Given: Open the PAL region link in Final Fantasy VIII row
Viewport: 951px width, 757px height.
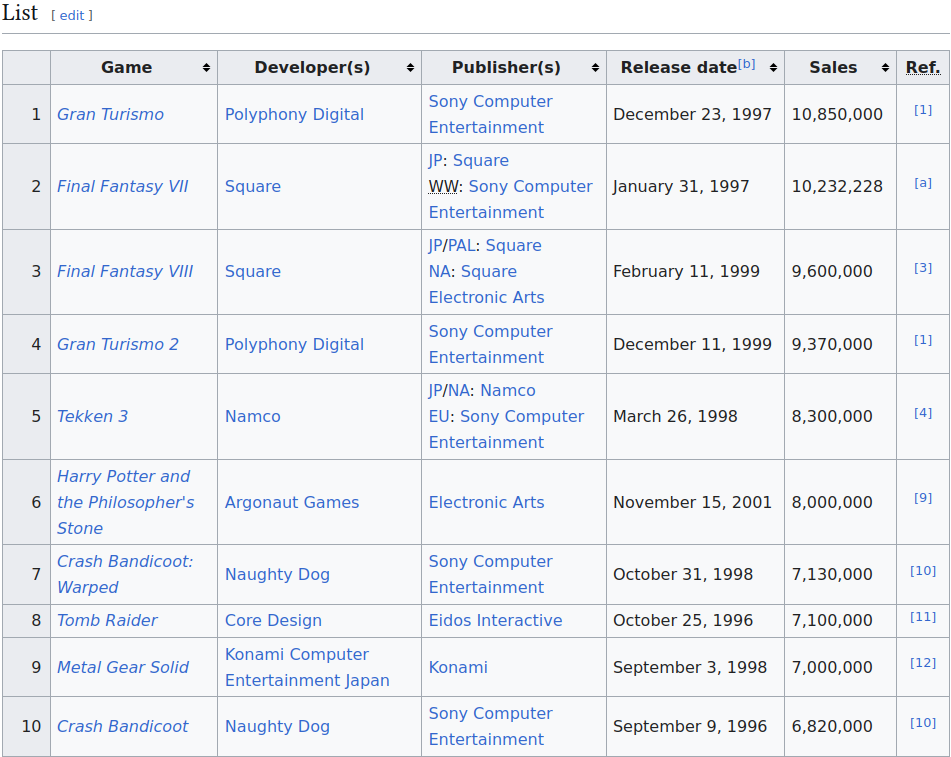Looking at the screenshot, I should point(461,246).
